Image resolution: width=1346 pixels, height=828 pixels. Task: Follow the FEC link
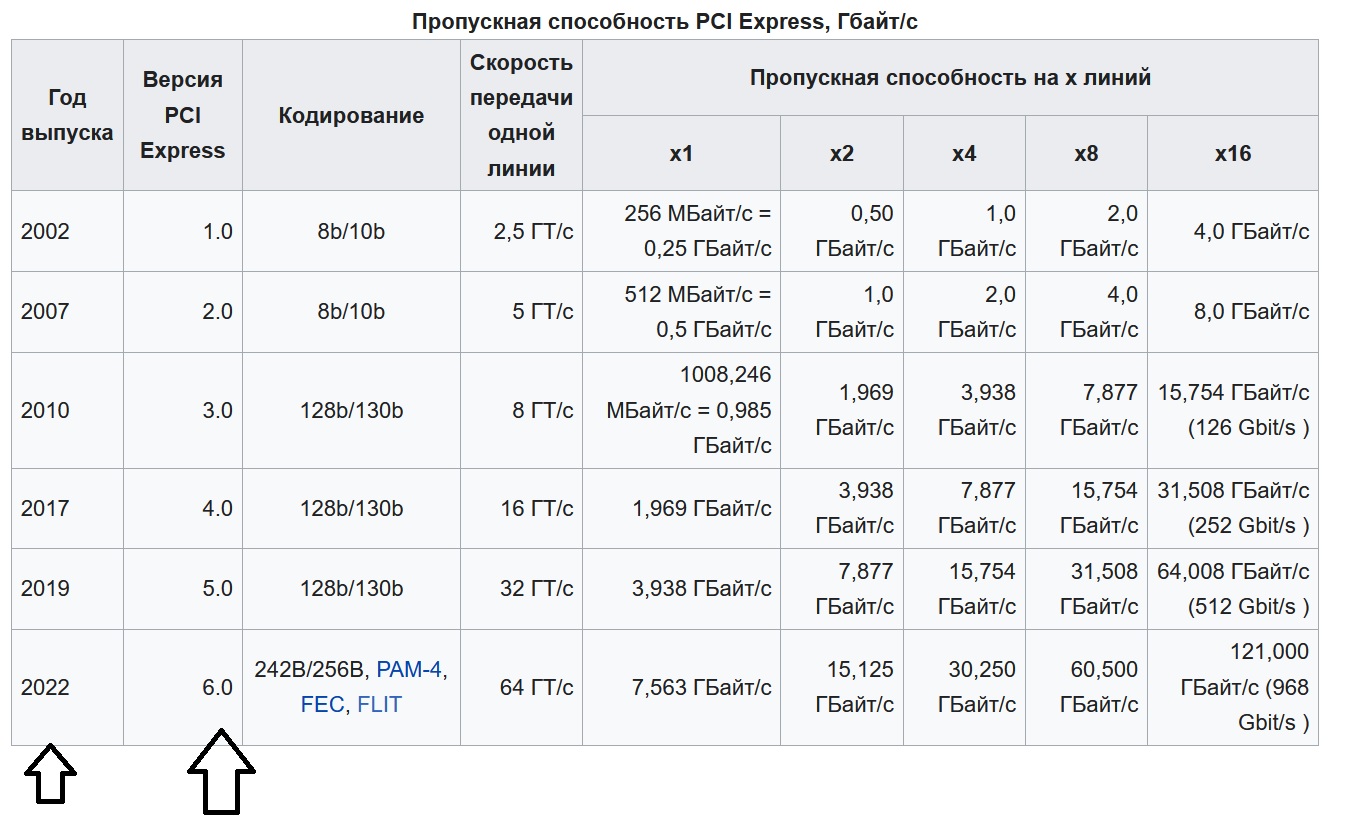pyautogui.click(x=322, y=705)
